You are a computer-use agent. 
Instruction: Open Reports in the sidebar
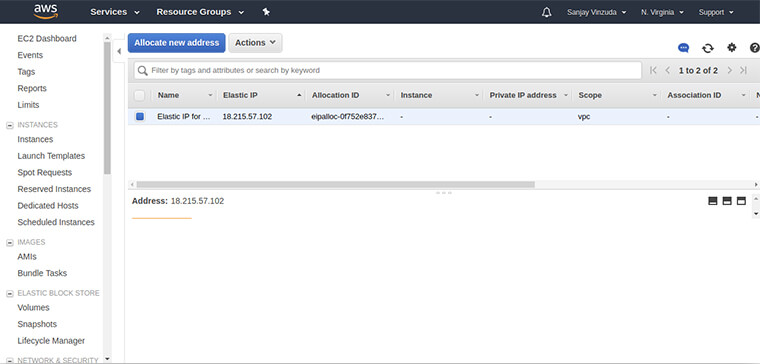32,88
